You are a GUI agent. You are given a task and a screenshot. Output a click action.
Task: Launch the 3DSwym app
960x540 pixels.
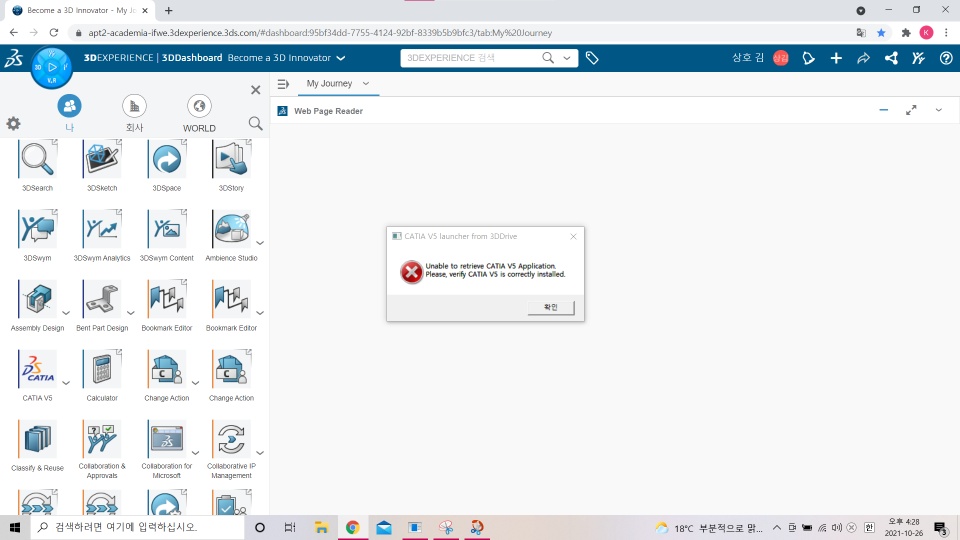(x=37, y=229)
